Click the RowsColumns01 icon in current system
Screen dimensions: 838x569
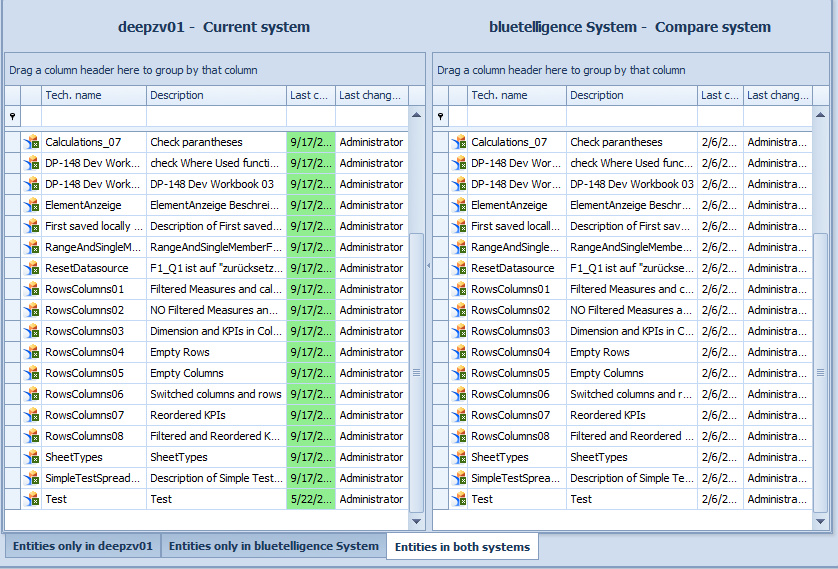click(31, 289)
